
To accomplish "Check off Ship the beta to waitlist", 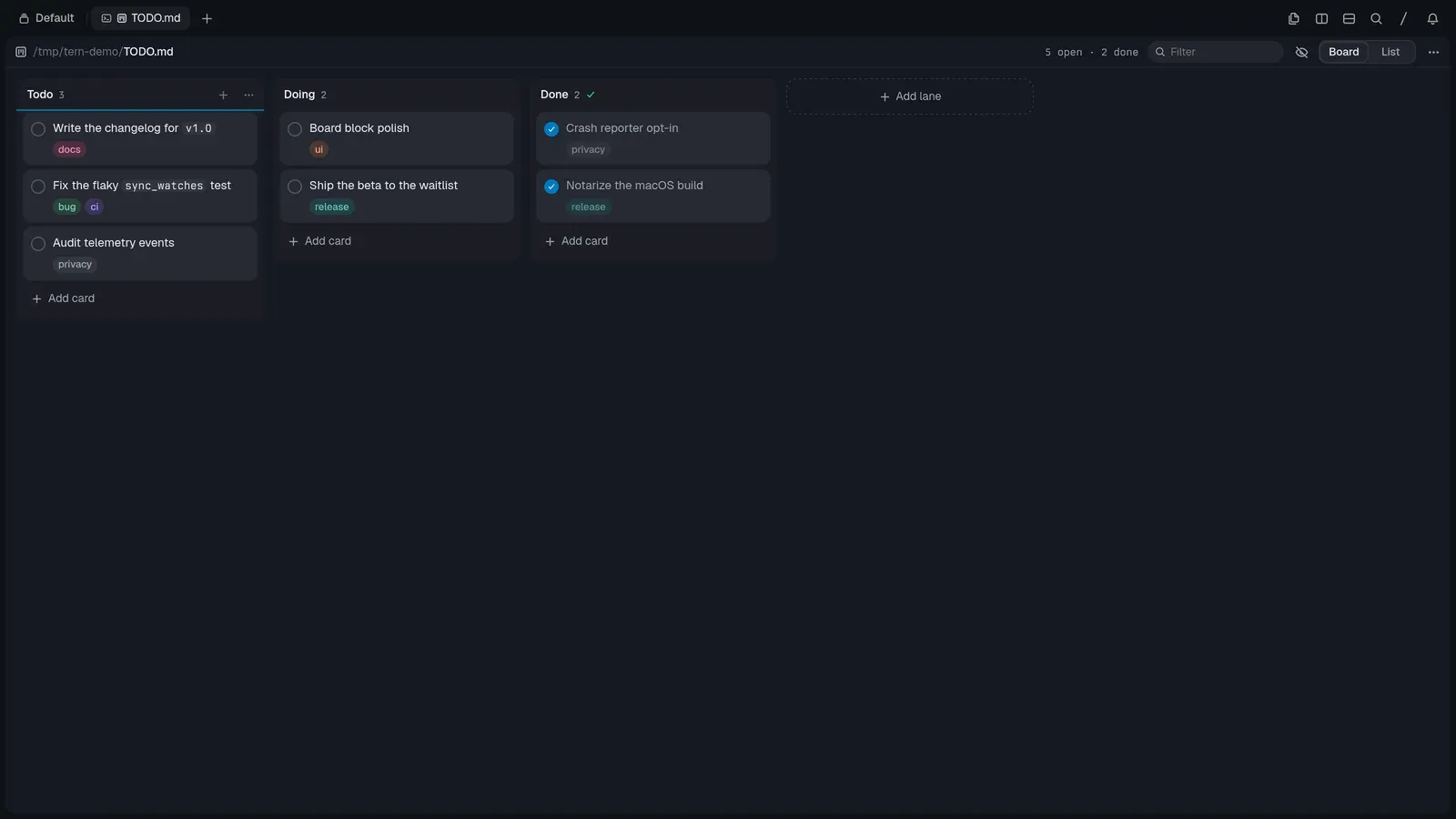I will 295,187.
